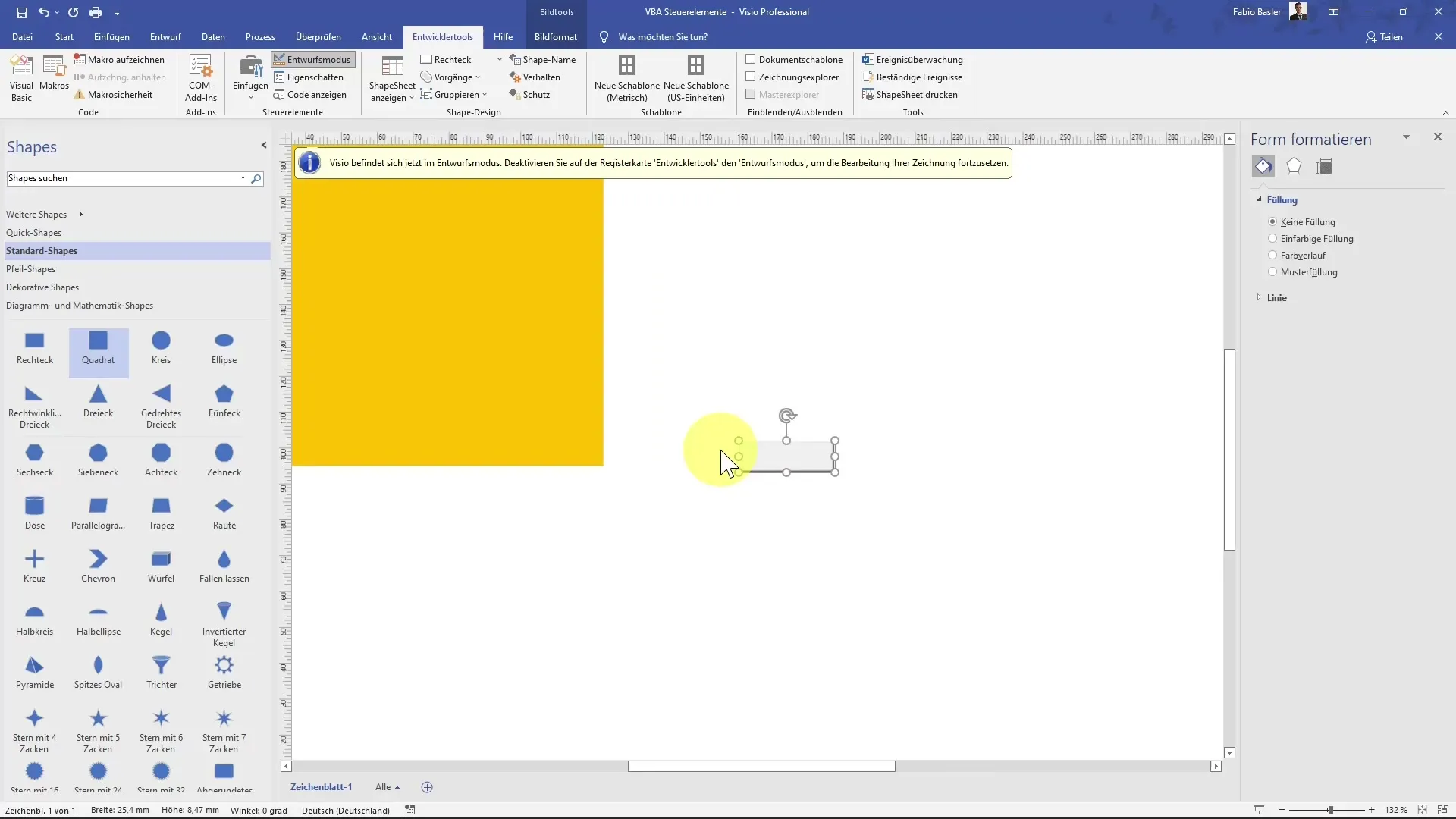Collapse the Füllung section
The width and height of the screenshot is (1456, 819).
1259,199
